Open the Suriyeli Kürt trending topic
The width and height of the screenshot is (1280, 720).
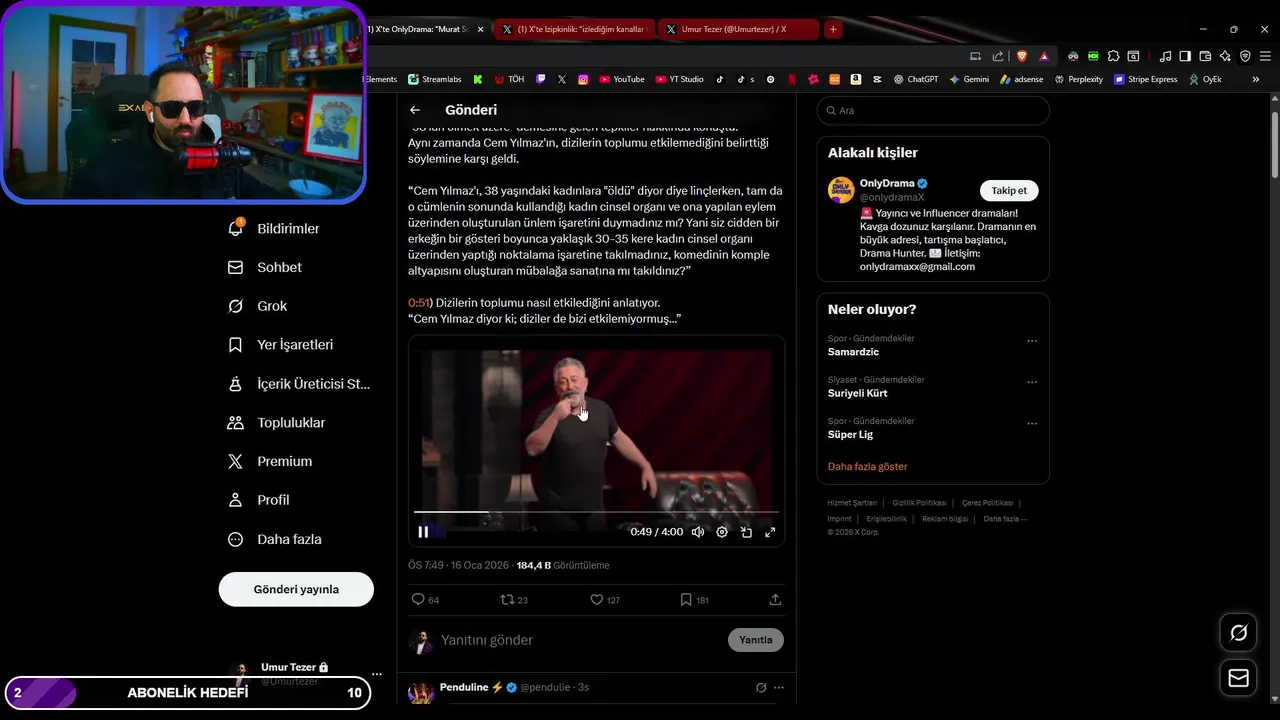[x=857, y=393]
